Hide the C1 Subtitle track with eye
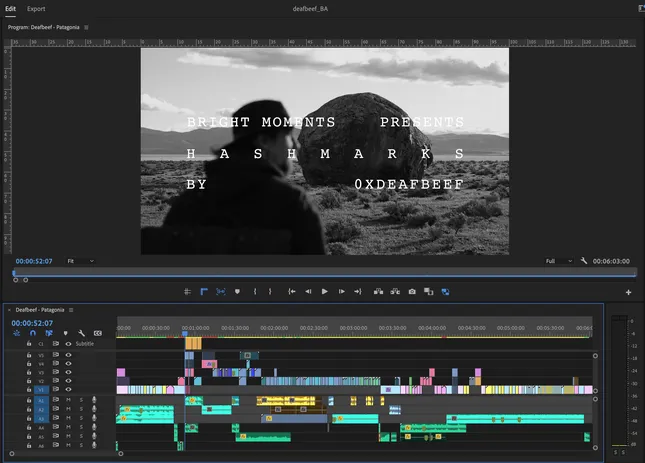The image size is (645, 463). [68, 344]
